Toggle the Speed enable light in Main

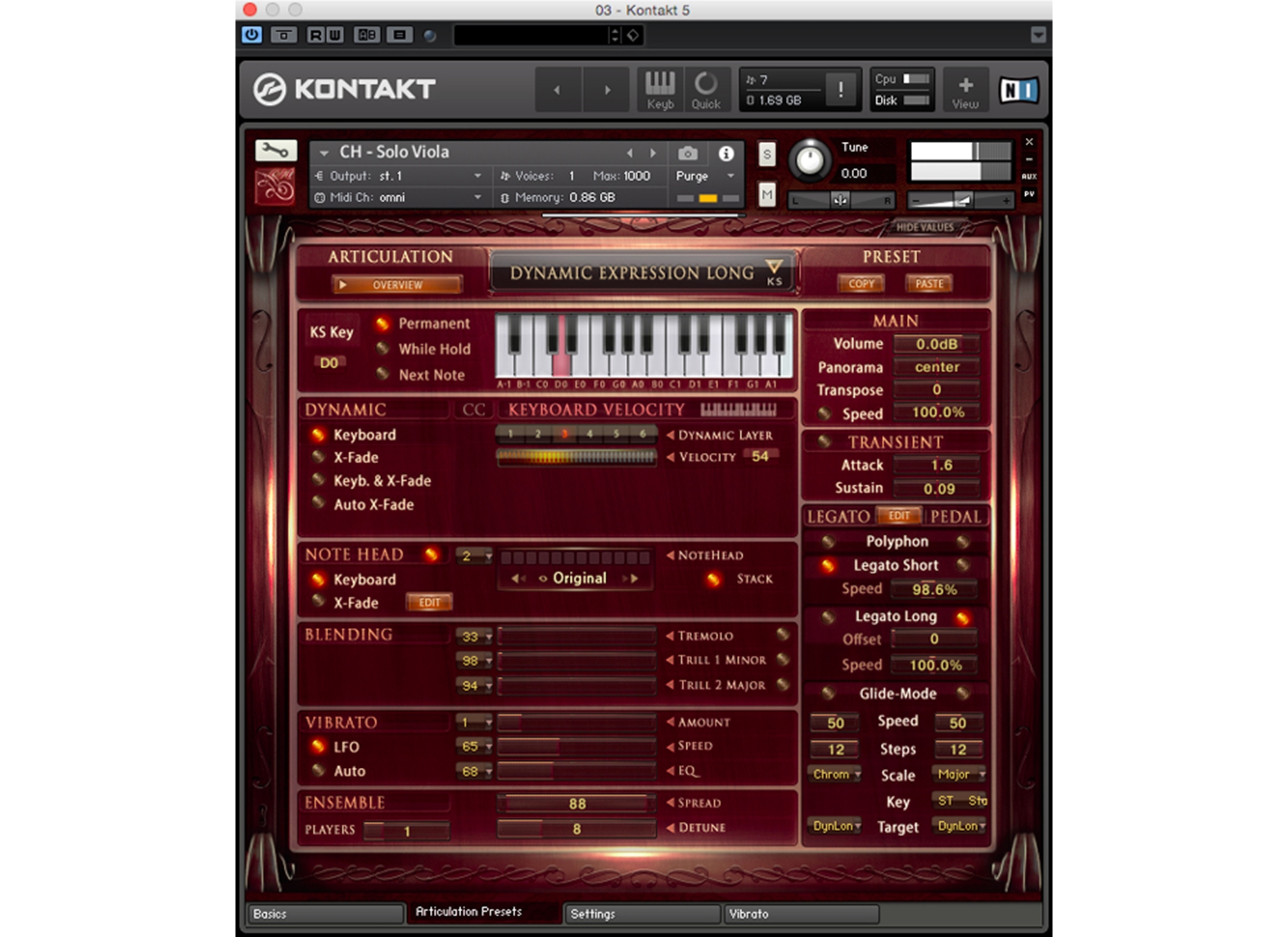point(824,413)
